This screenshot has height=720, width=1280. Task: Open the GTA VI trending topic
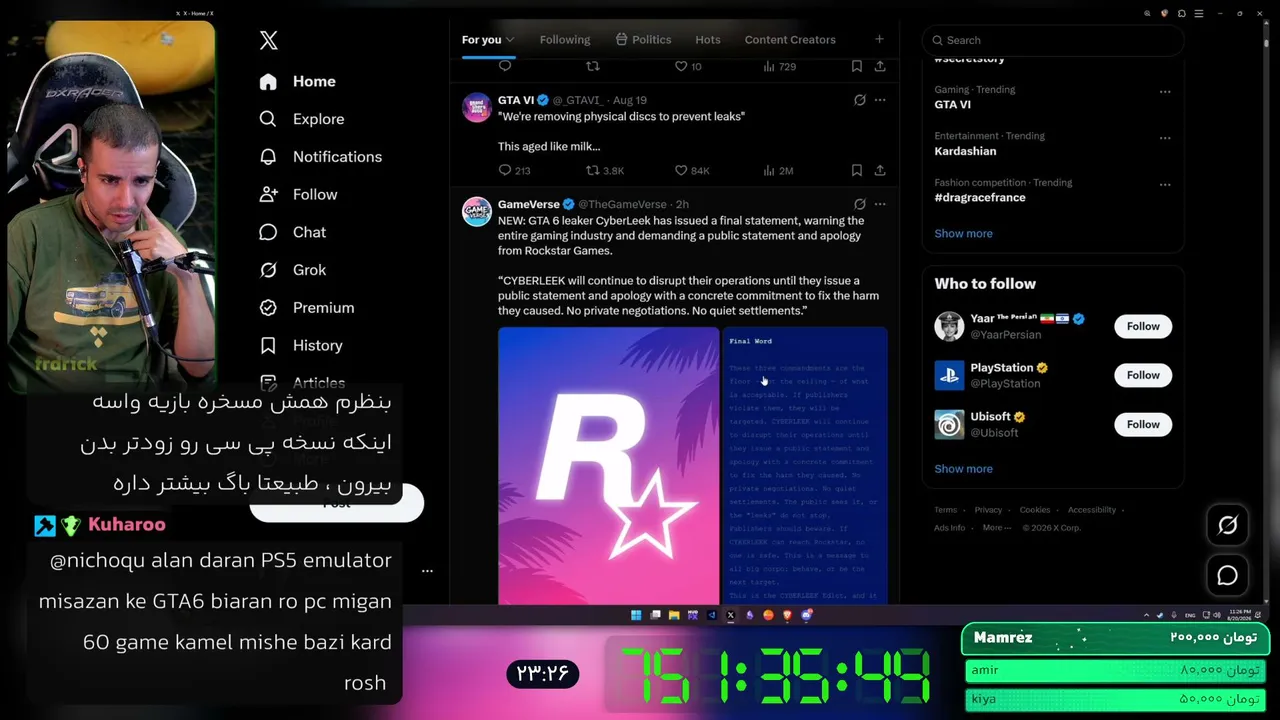953,104
